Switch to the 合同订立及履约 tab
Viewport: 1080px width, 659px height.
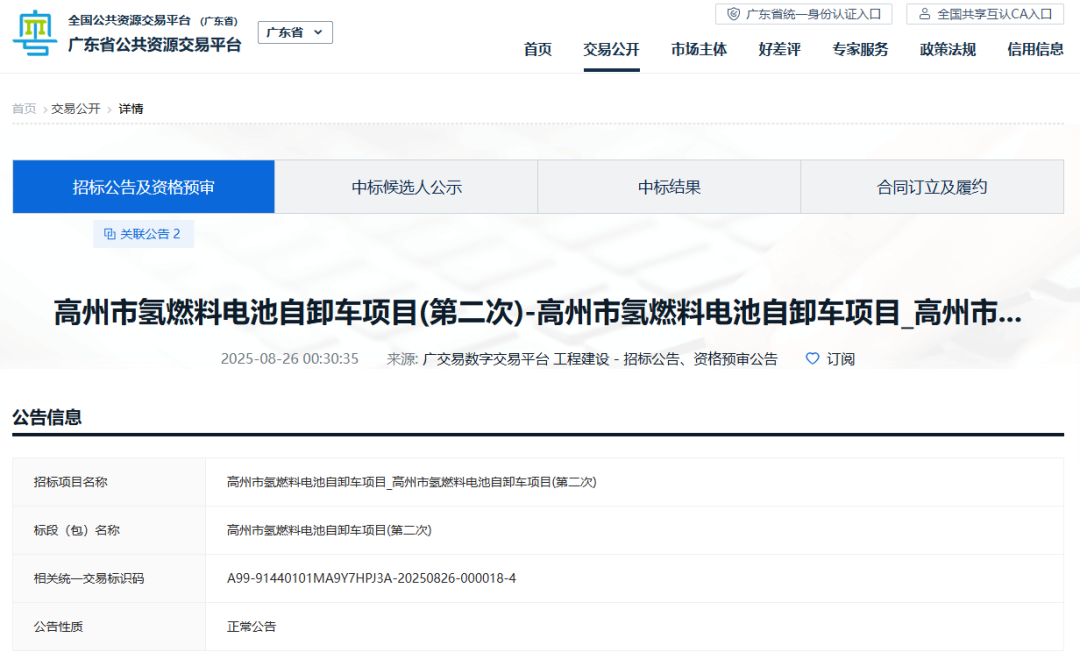pyautogui.click(x=931, y=186)
